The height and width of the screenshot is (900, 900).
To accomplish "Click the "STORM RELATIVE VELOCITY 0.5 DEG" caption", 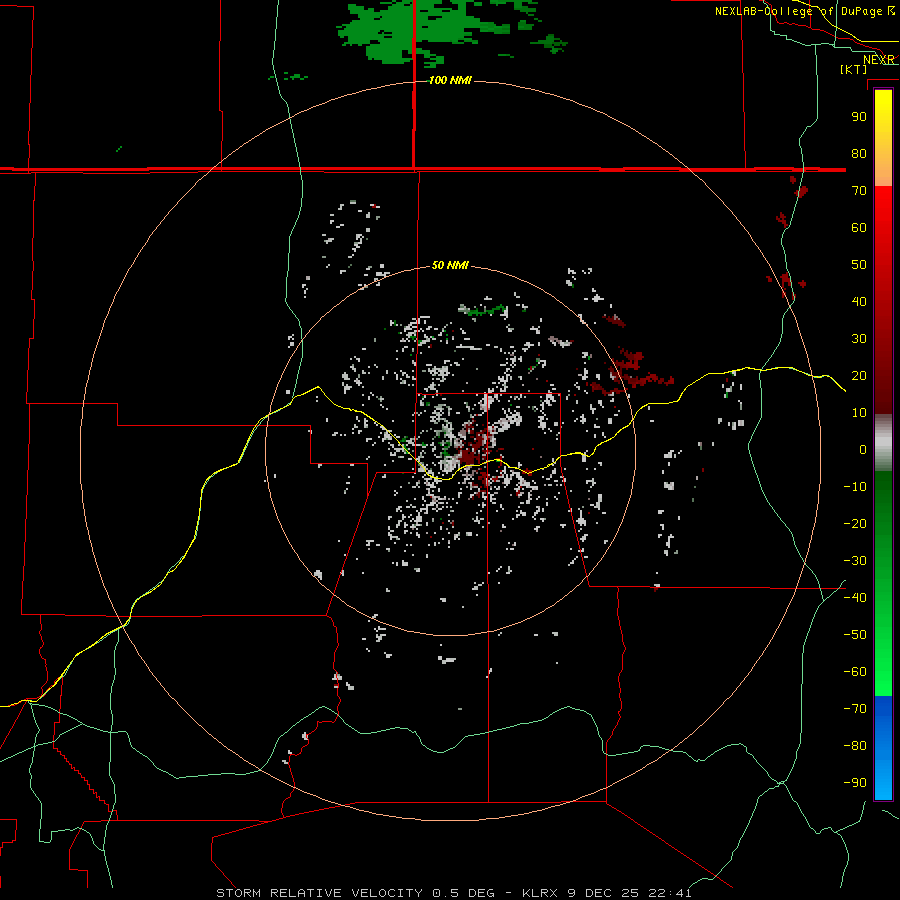I will click(355, 893).
